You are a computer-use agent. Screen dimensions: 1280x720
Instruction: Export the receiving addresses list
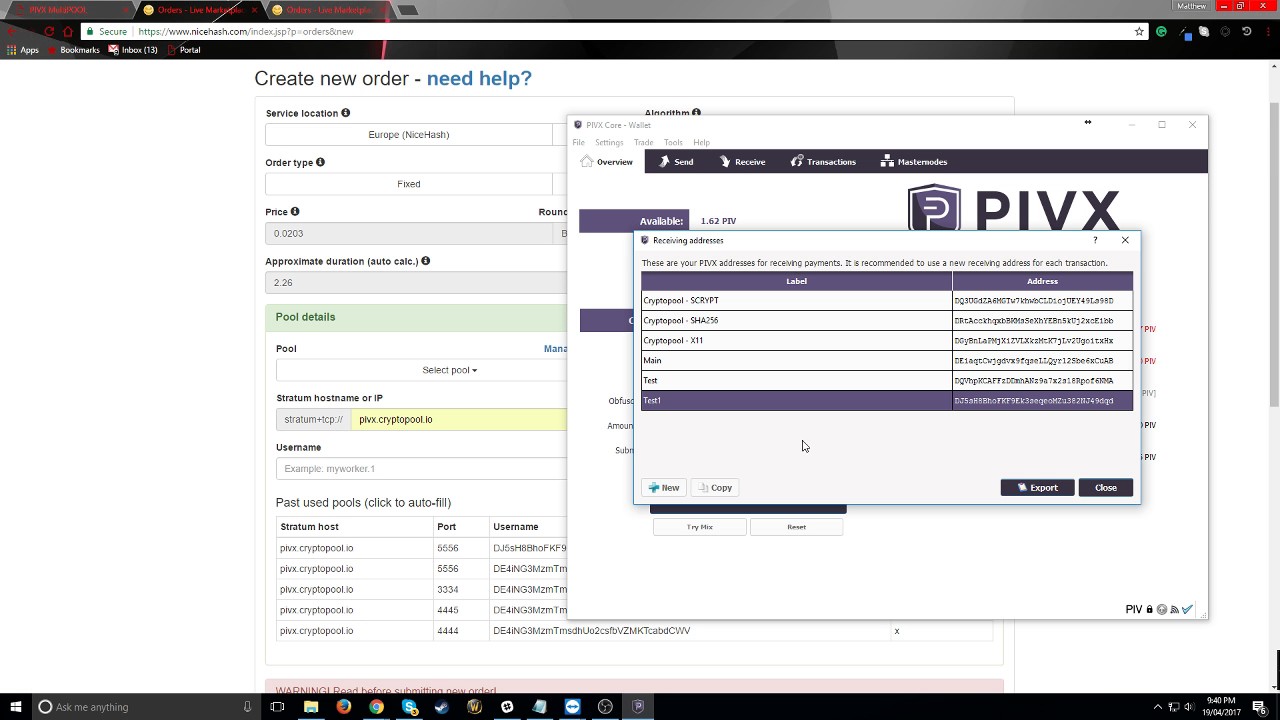click(x=1037, y=488)
